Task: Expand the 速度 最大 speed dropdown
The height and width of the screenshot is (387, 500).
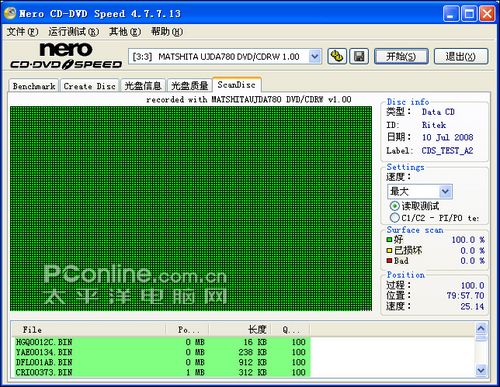Action: (x=446, y=191)
